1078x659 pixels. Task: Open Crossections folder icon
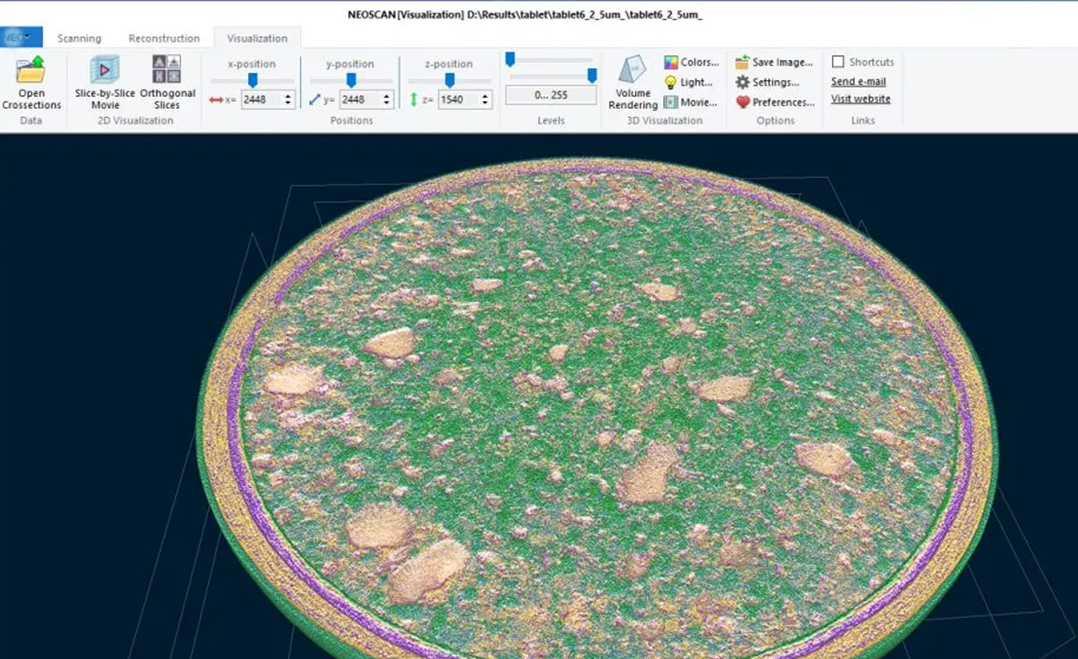coord(31,72)
